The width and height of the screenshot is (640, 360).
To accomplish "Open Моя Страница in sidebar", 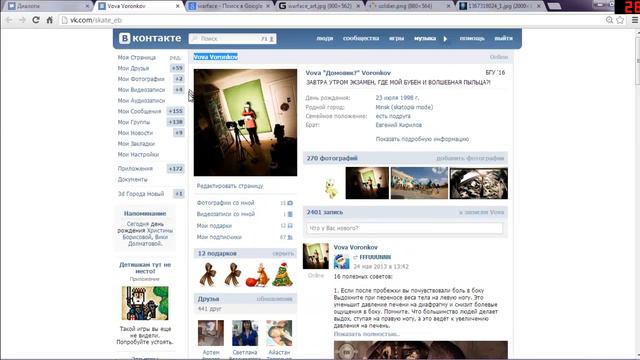I will (137, 58).
